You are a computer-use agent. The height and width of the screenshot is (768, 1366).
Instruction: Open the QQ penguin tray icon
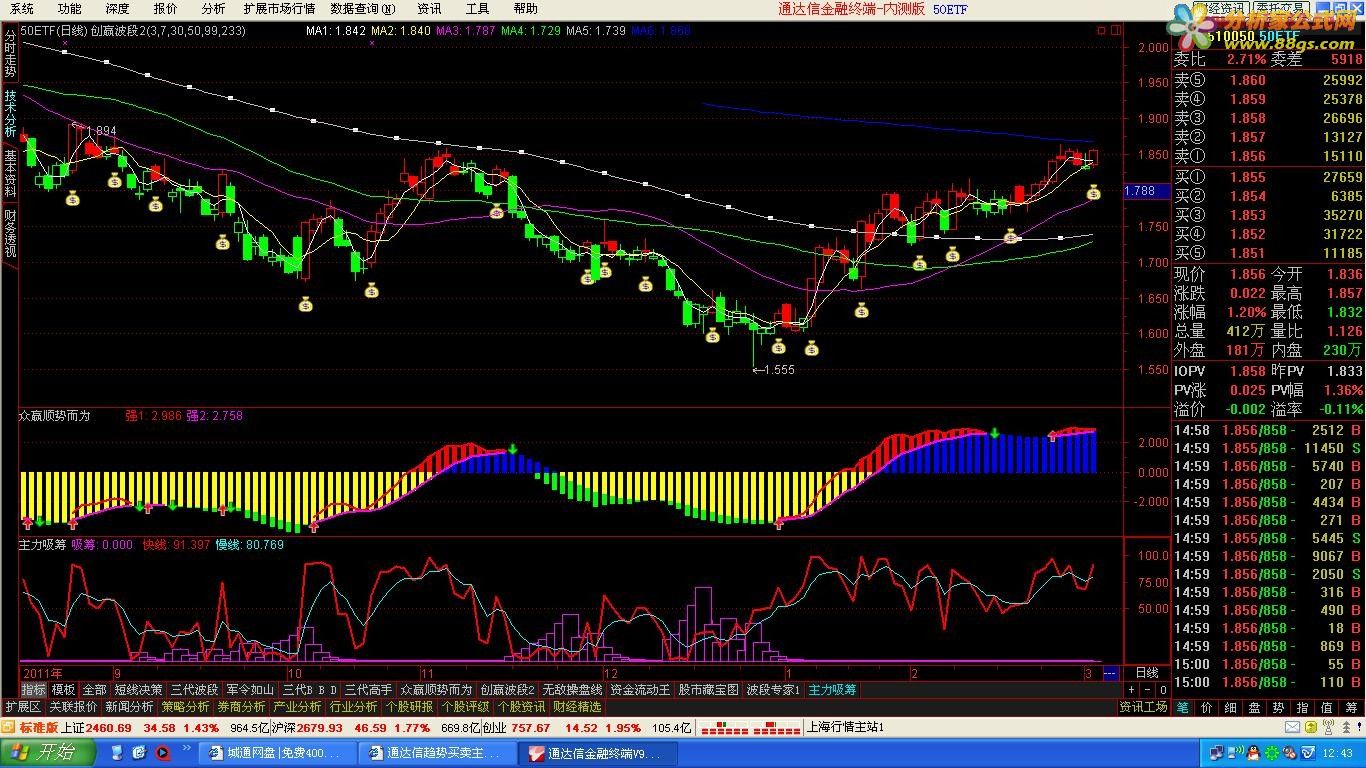pos(1253,753)
